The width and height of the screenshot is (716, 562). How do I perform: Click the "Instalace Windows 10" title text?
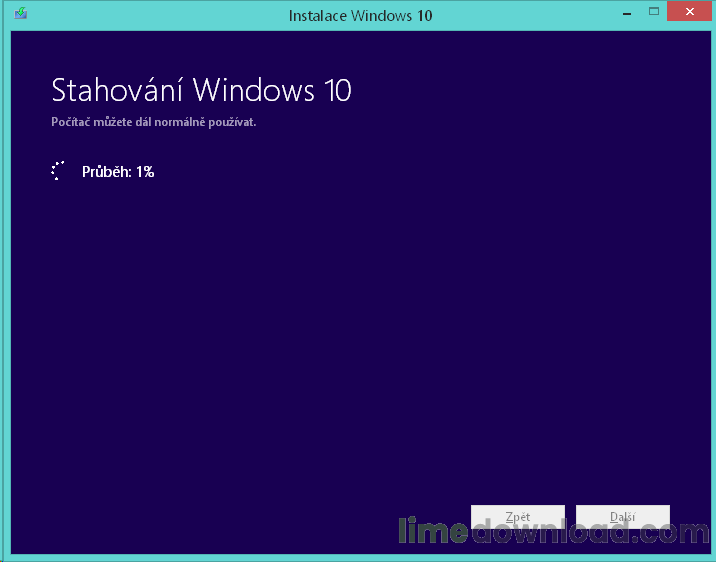pyautogui.click(x=360, y=16)
